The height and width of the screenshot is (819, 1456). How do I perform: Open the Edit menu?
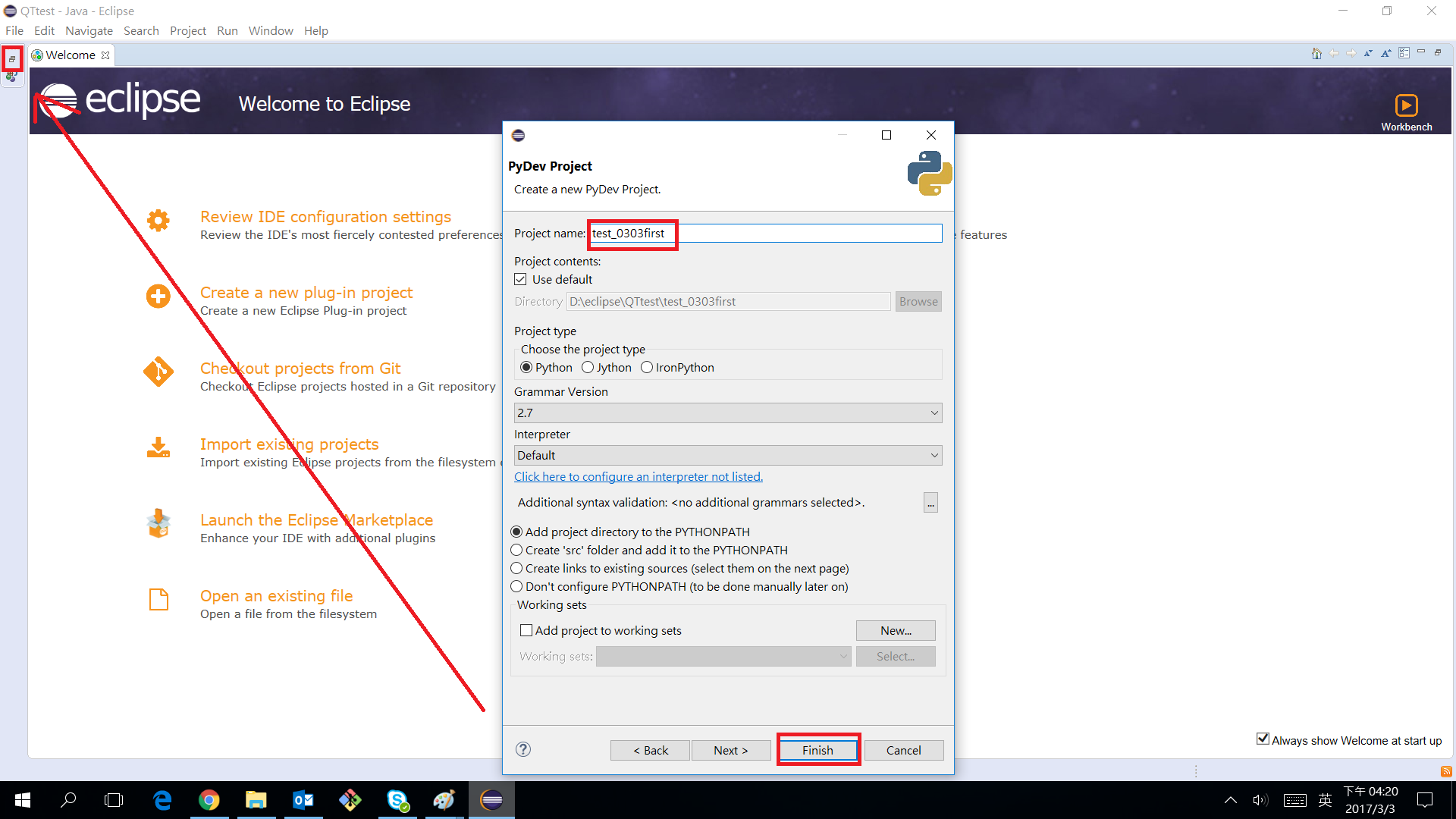click(x=44, y=30)
